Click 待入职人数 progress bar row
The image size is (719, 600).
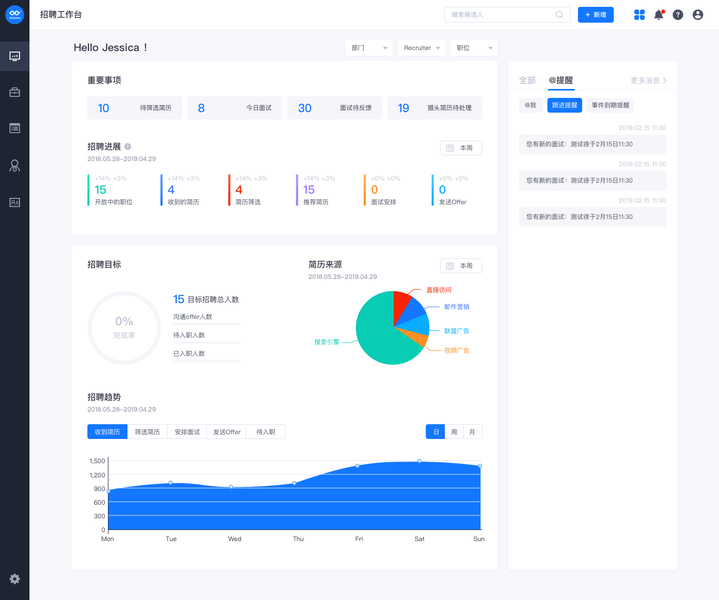pyautogui.click(x=207, y=338)
